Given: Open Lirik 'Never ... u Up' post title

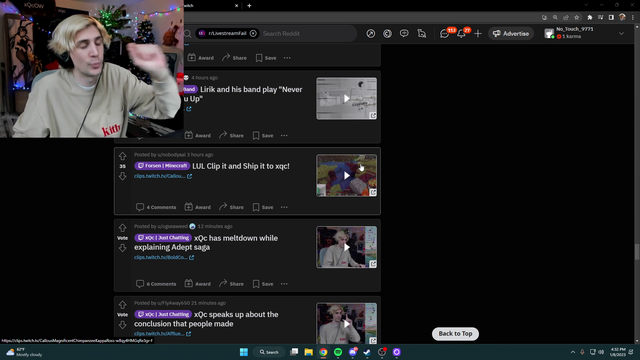Looking at the screenshot, I should (x=243, y=94).
